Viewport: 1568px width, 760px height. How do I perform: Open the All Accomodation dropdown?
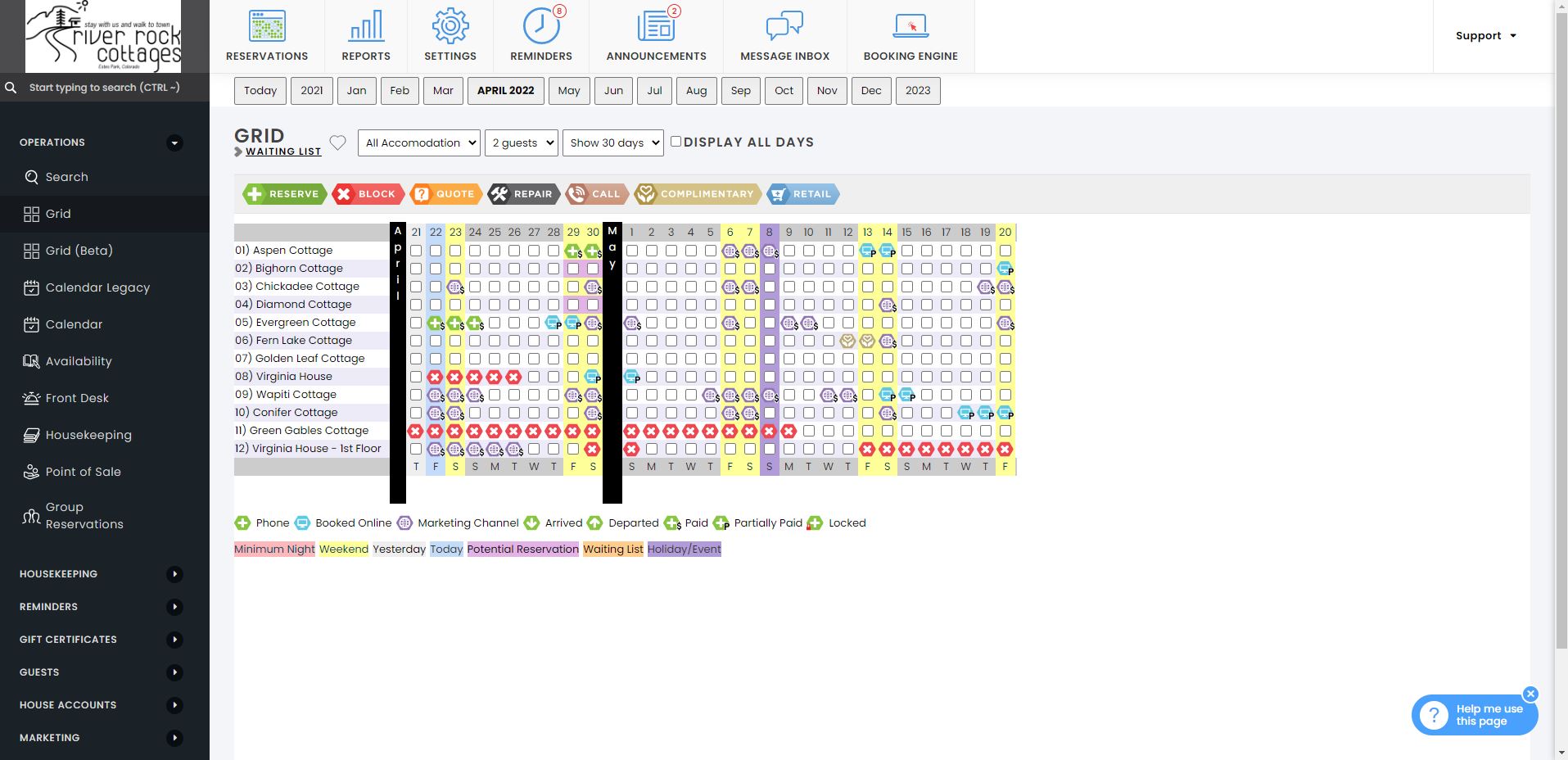pyautogui.click(x=419, y=142)
